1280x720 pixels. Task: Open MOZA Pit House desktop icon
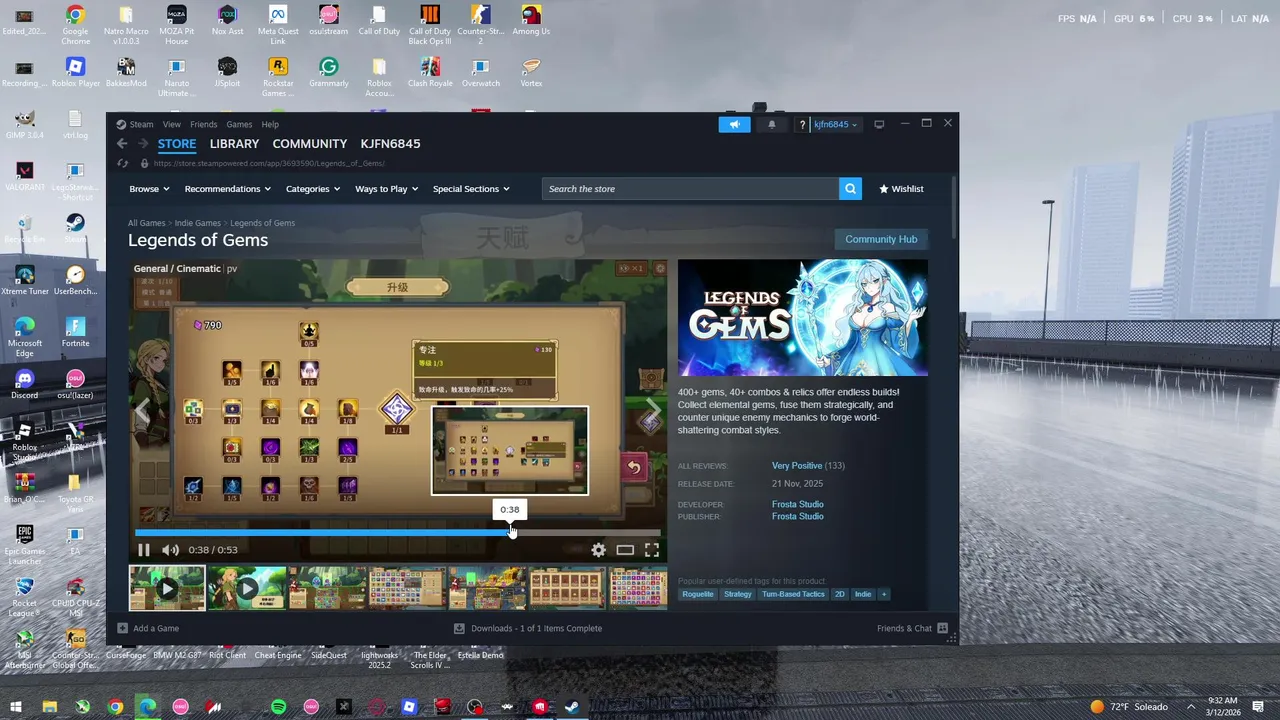point(176,25)
